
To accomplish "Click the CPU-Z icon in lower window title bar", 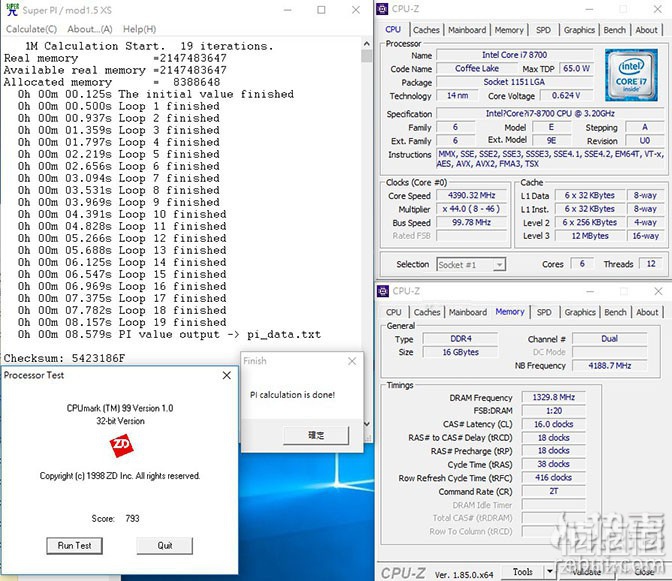I will click(383, 291).
